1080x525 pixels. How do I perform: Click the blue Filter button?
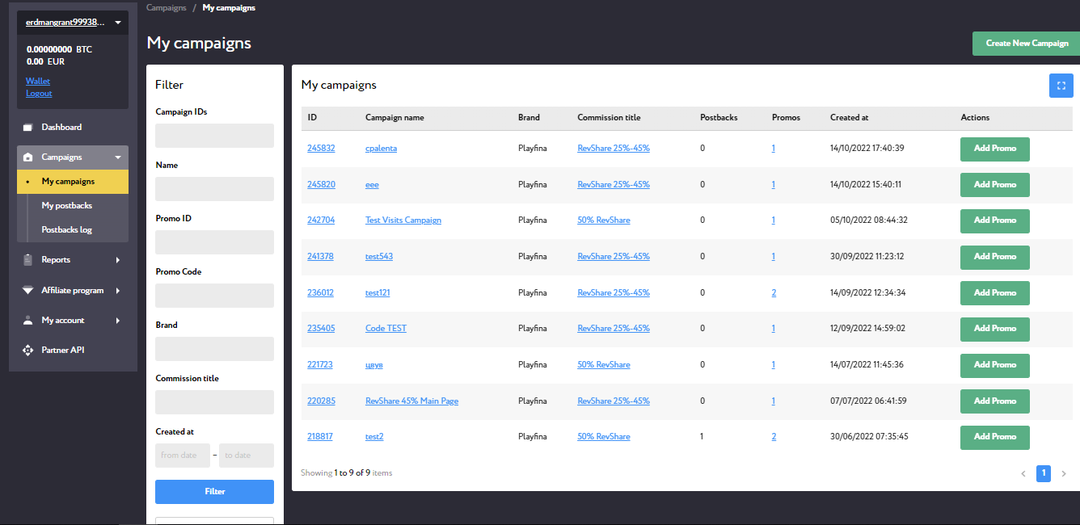[214, 492]
